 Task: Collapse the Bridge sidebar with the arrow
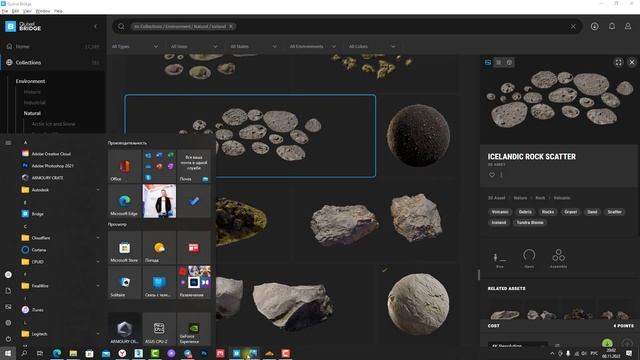point(96,26)
